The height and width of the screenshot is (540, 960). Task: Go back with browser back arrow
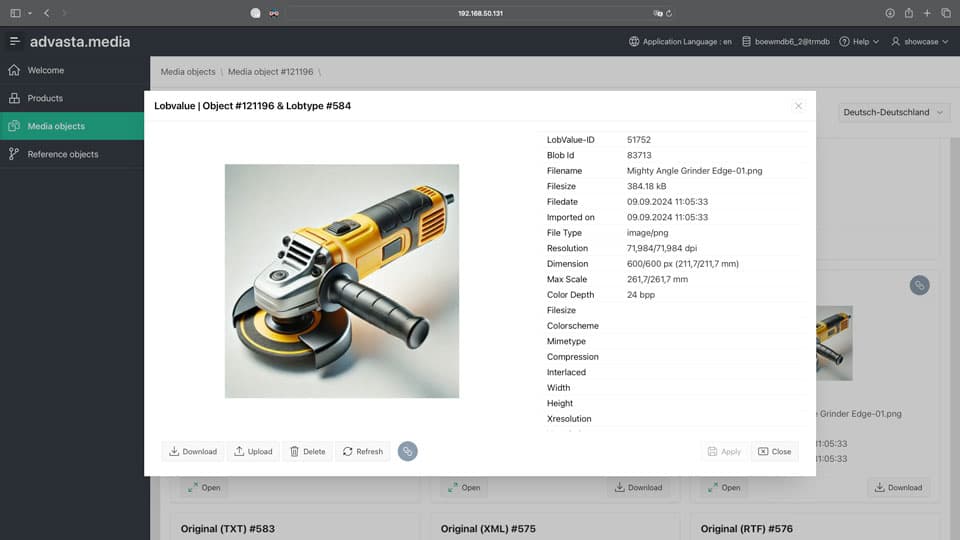pyautogui.click(x=47, y=13)
